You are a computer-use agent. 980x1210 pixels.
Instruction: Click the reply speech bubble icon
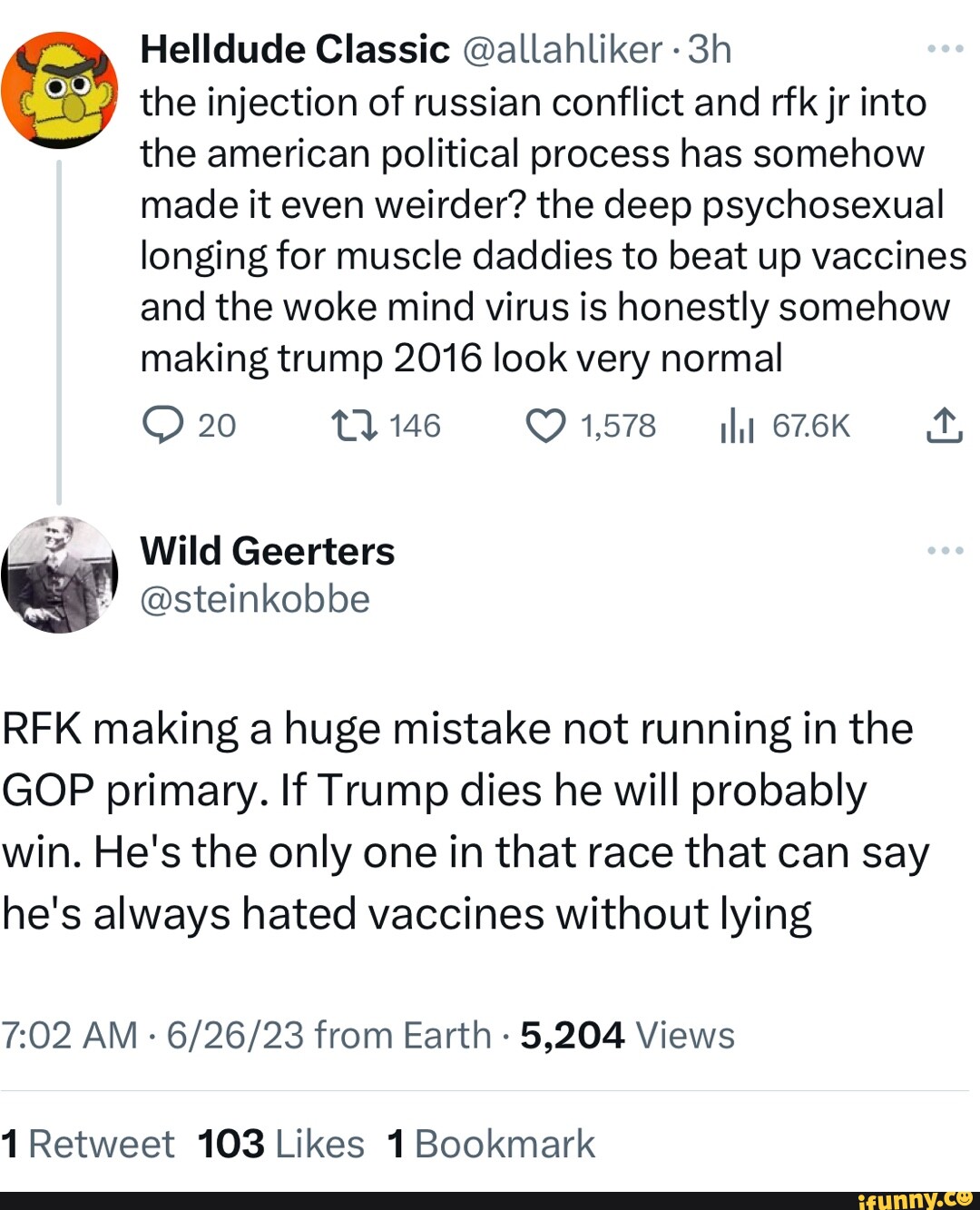(163, 425)
